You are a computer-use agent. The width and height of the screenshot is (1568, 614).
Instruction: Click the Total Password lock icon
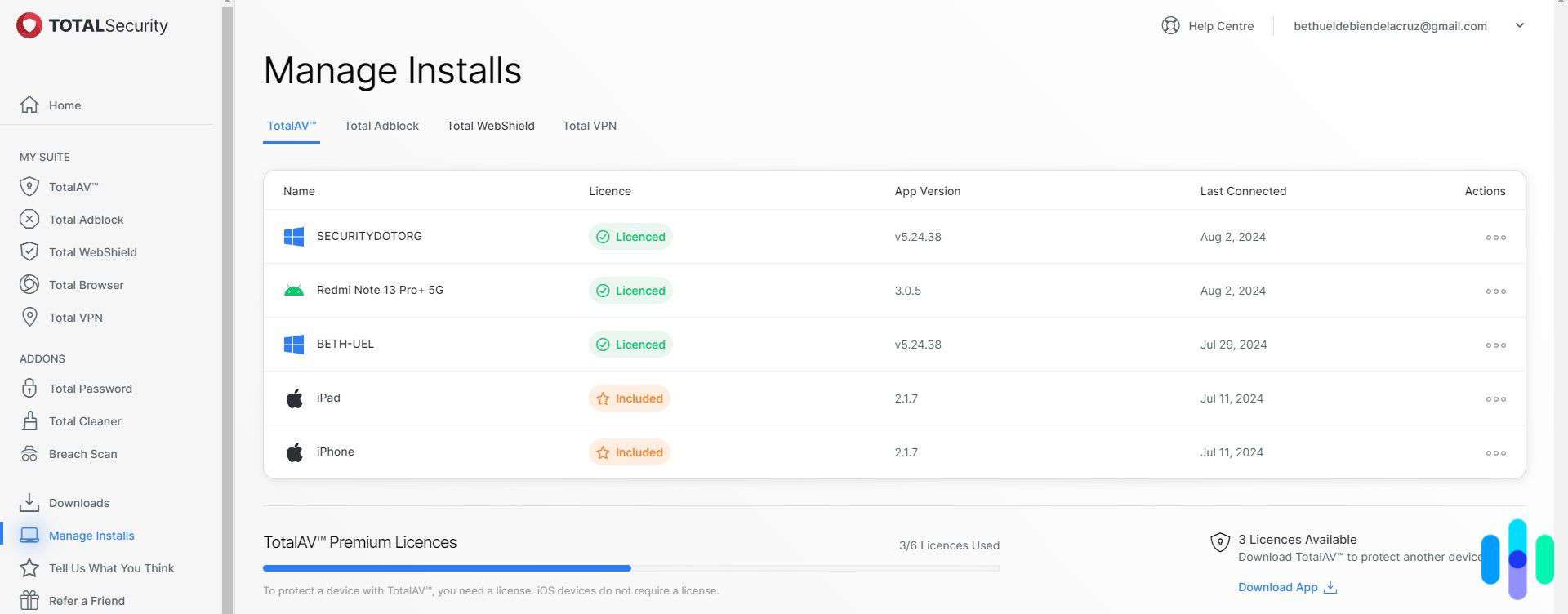coord(29,388)
